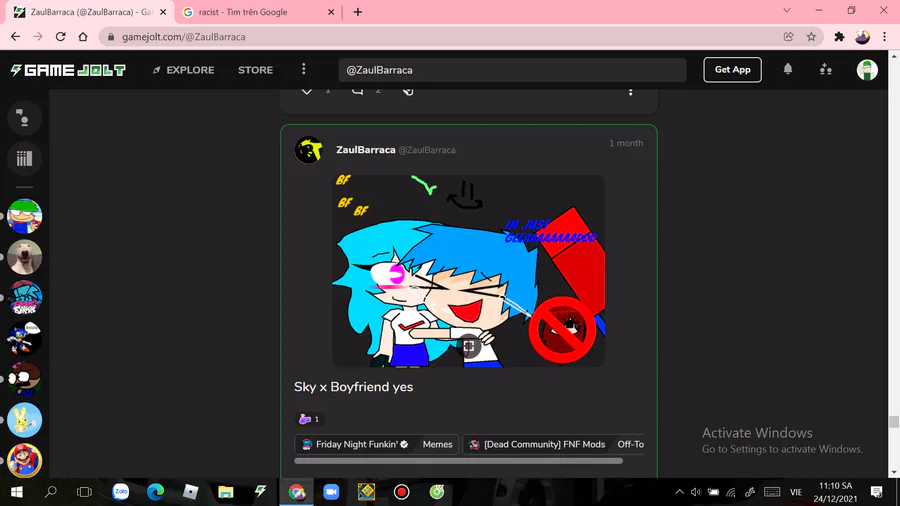The height and width of the screenshot is (506, 900).
Task: Click the @ZaulBarraca handle link
Action: (427, 150)
